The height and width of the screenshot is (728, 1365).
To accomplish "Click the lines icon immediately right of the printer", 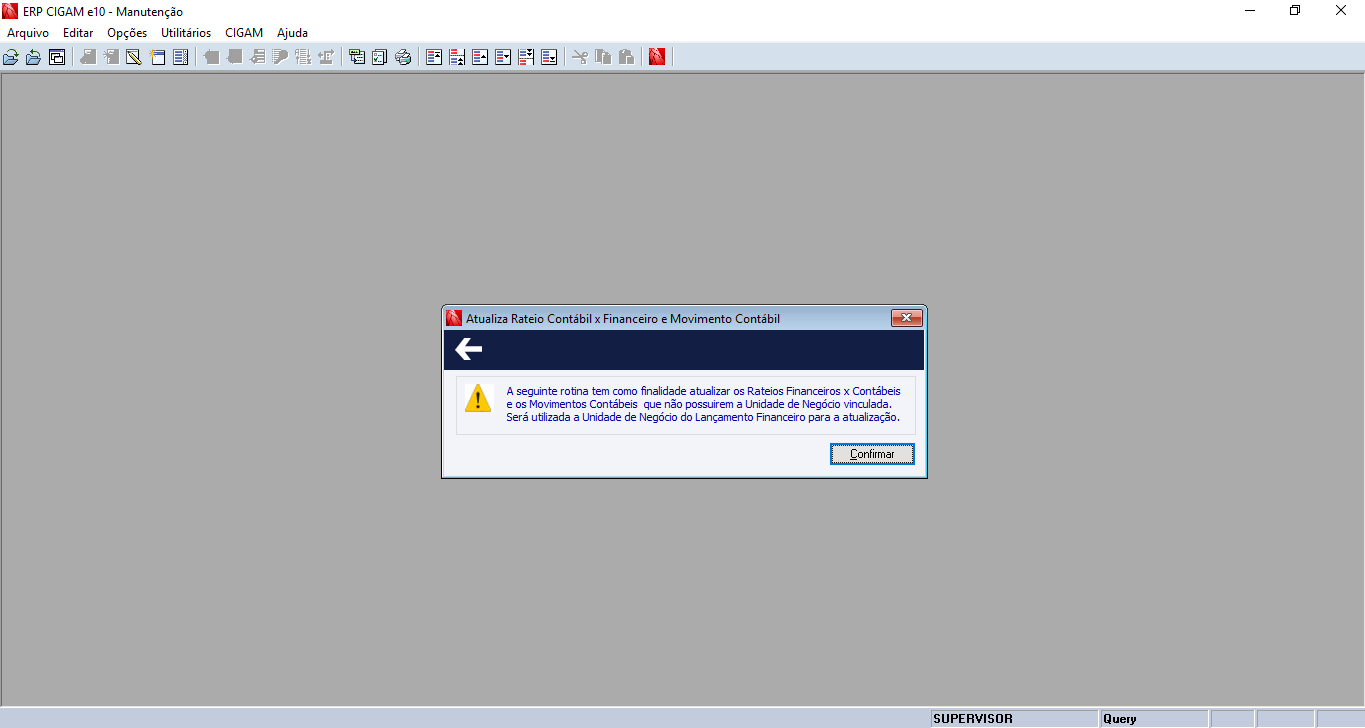I will (x=434, y=57).
